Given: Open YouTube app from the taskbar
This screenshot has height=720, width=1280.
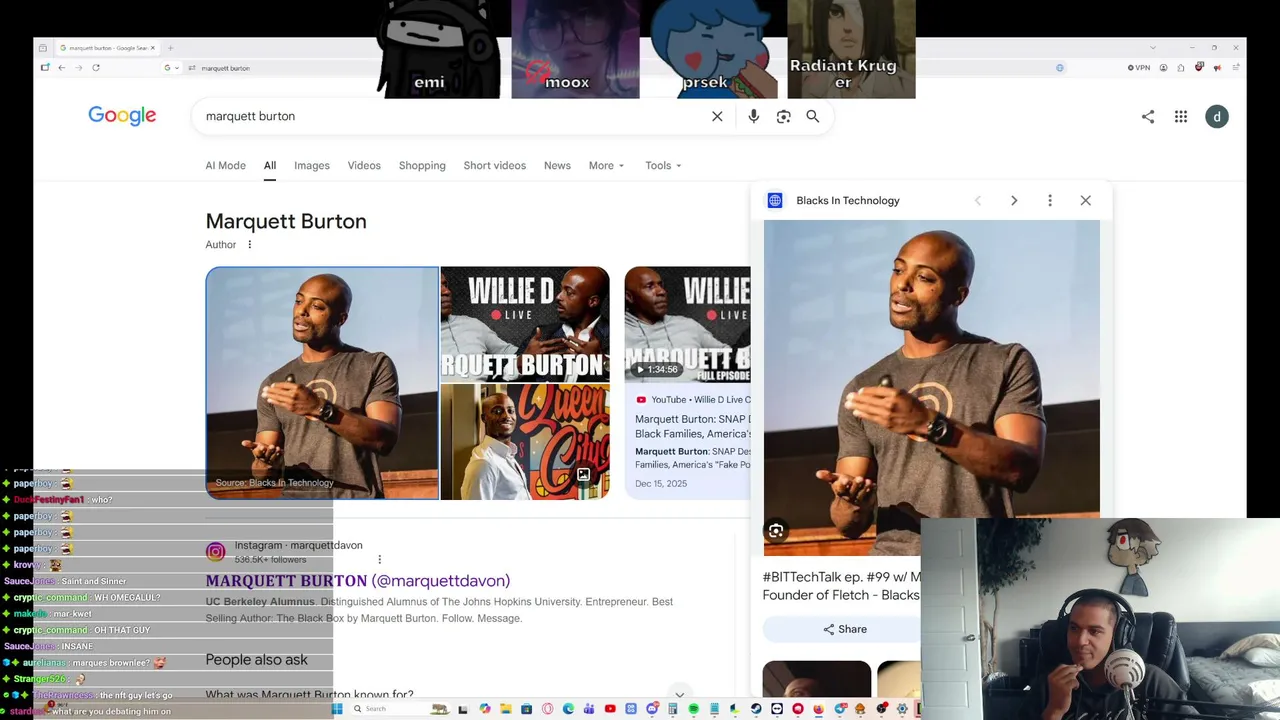Looking at the screenshot, I should 610,709.
